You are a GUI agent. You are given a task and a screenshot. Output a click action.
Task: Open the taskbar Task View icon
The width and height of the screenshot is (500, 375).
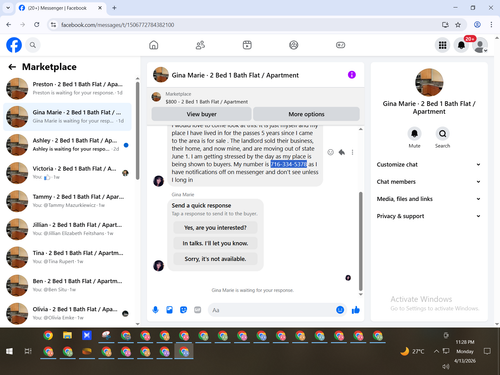(x=28, y=351)
